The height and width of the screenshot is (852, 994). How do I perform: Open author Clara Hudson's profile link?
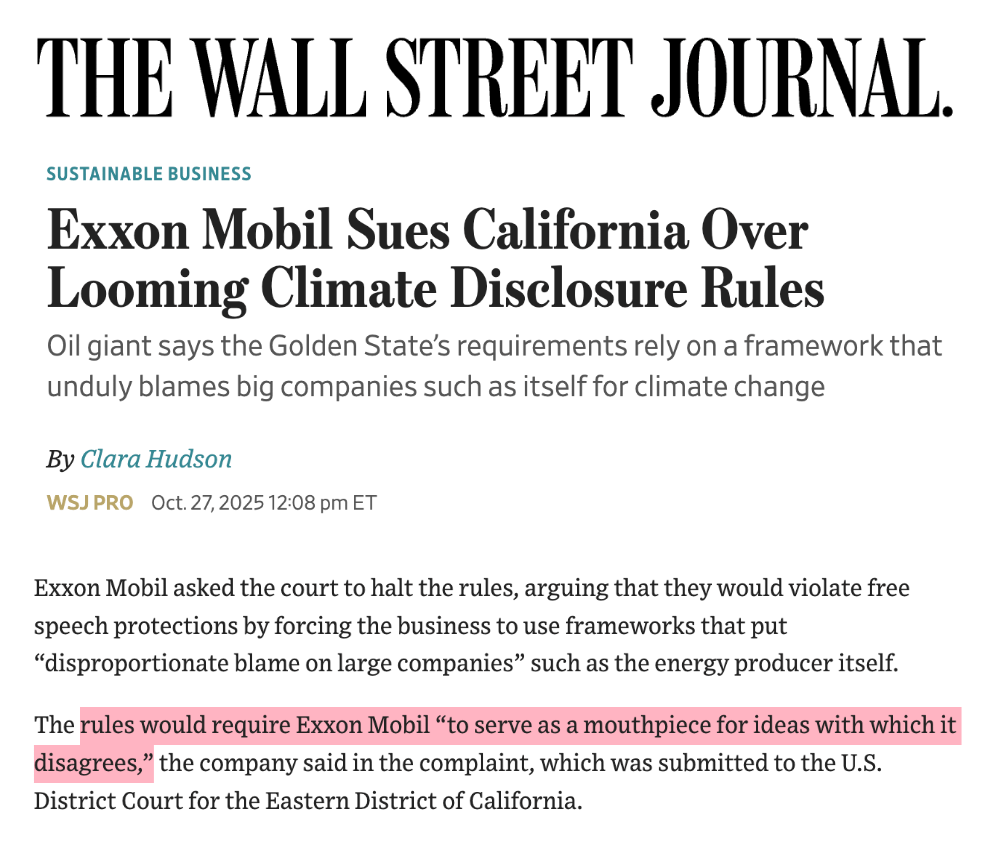pyautogui.click(x=156, y=459)
